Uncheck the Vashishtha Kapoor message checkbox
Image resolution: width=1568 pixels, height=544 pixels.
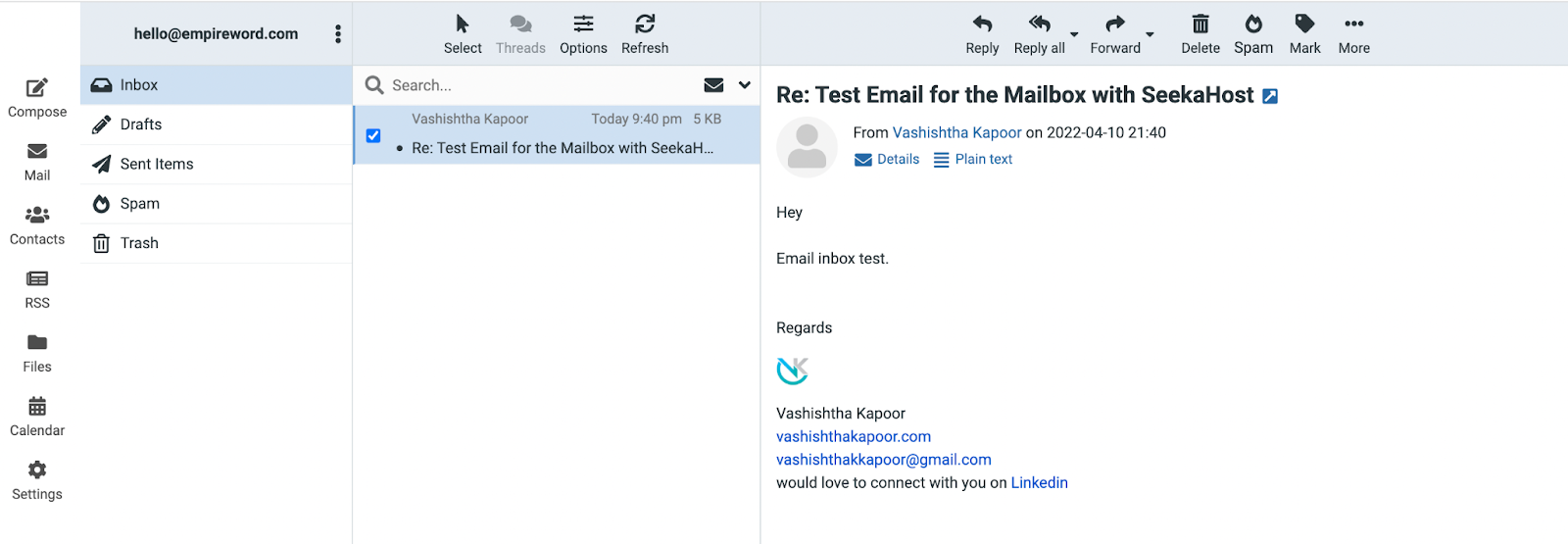pyautogui.click(x=373, y=136)
